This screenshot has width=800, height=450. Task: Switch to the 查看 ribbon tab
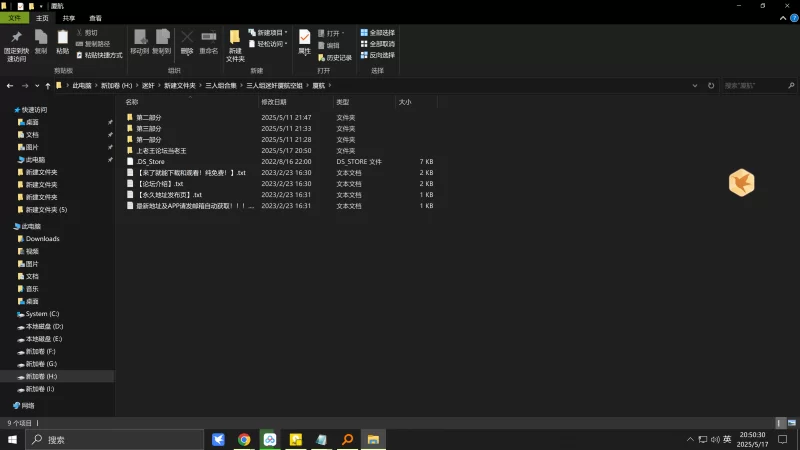point(95,18)
